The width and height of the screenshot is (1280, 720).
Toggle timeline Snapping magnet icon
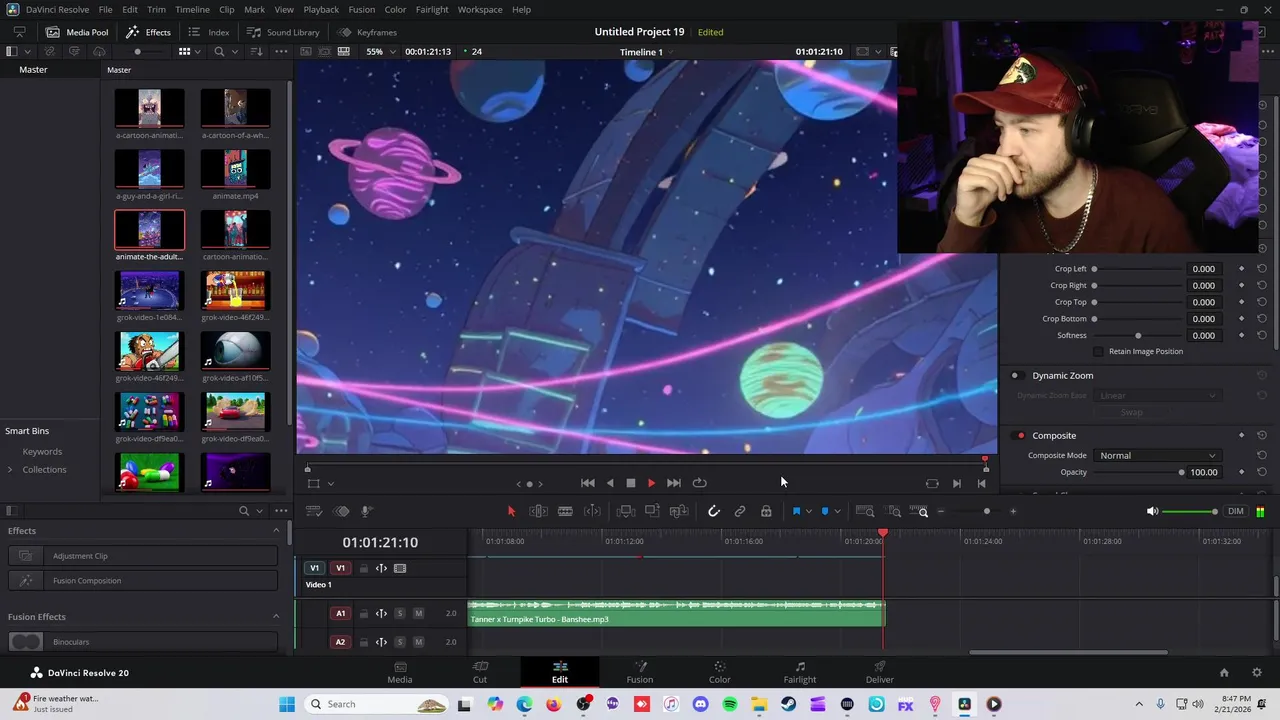tap(714, 511)
